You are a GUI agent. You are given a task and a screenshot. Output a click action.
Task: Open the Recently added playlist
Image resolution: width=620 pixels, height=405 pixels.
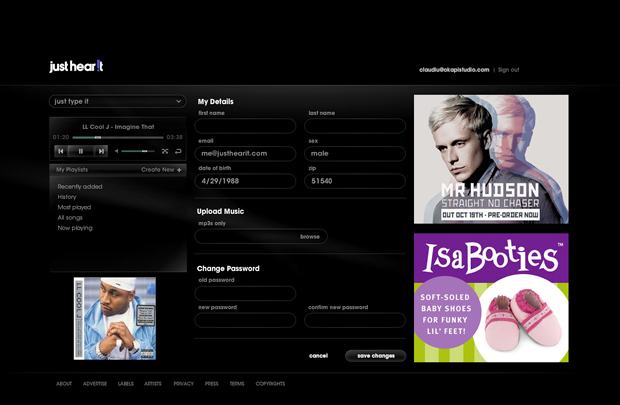click(x=79, y=186)
